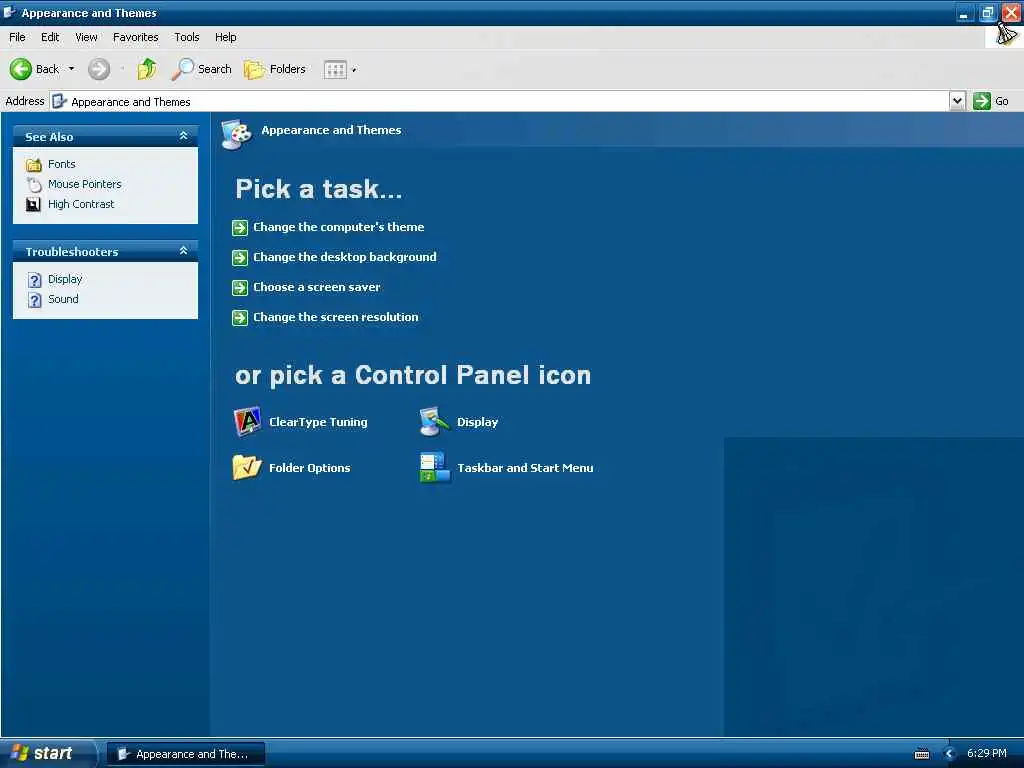The width and height of the screenshot is (1024, 768).
Task: Toggle the Folders pane toolbar button
Action: tap(274, 69)
